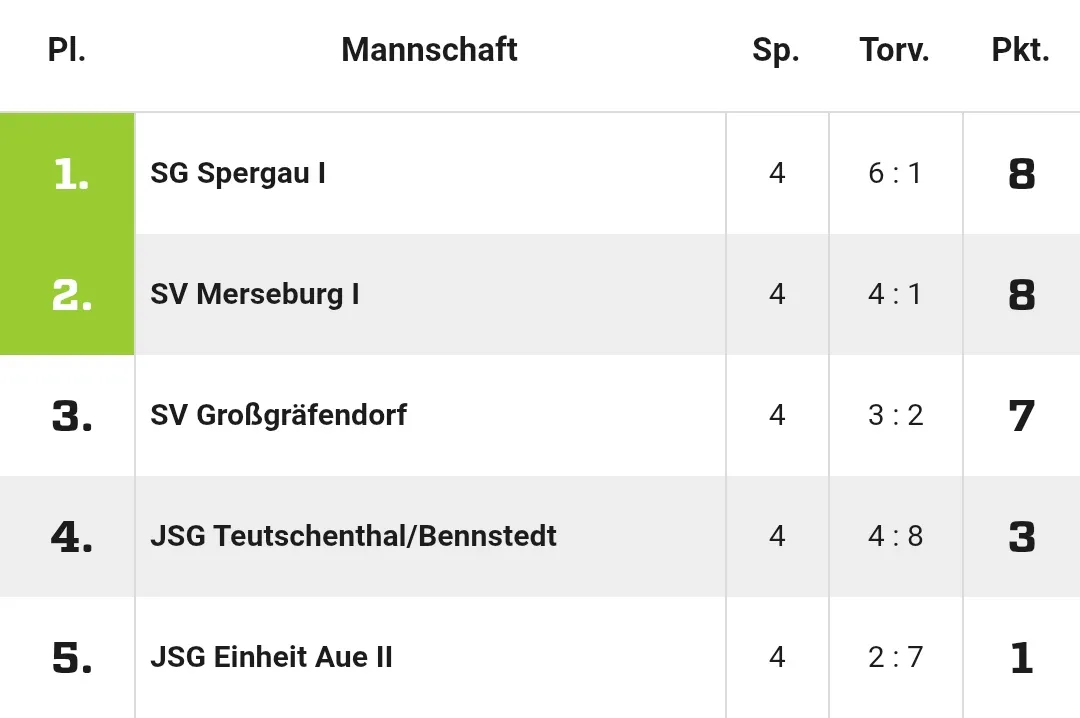This screenshot has width=1080, height=718.
Task: Click the fourth place rank number
Action: pos(72,537)
